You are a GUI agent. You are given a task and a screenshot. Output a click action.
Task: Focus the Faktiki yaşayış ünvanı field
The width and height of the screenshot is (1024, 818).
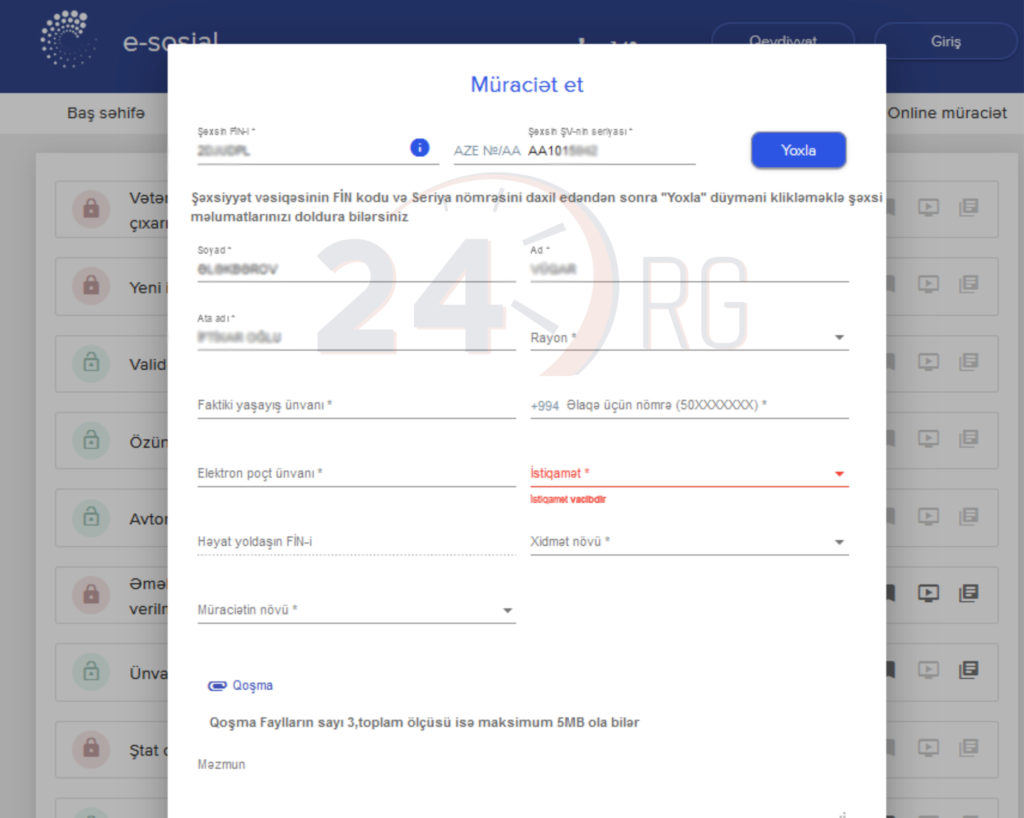tap(356, 406)
